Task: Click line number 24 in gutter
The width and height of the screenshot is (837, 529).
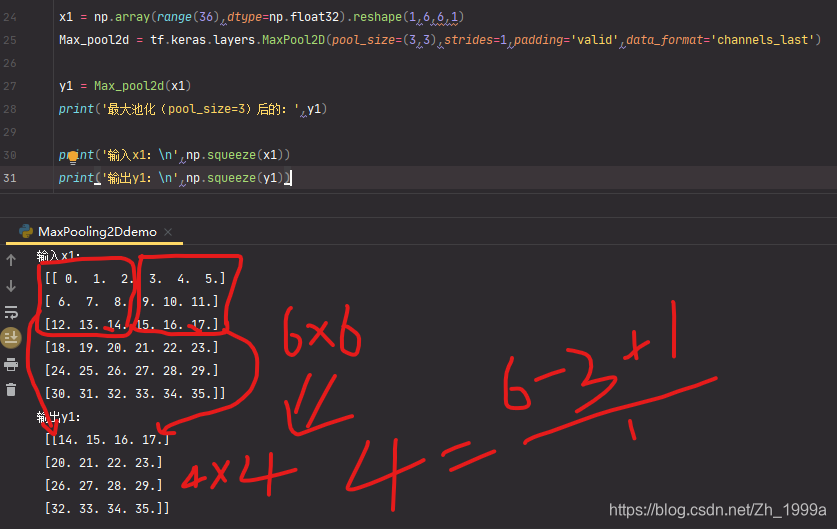Action: [10, 17]
